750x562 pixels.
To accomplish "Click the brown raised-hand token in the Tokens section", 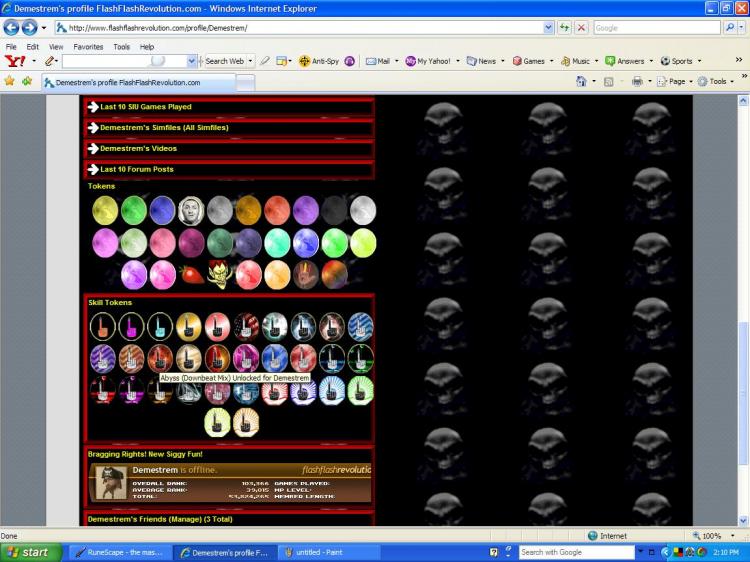I will (306, 275).
